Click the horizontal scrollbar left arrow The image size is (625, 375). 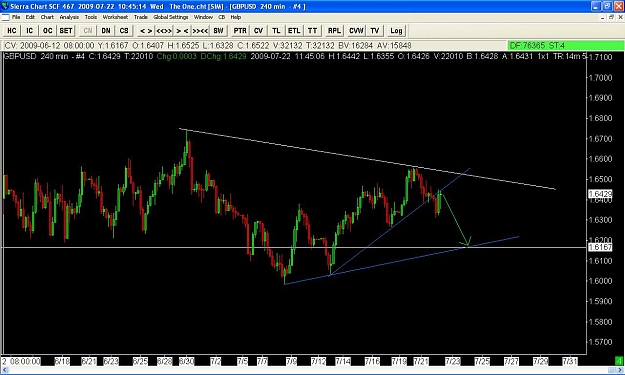coord(5,371)
